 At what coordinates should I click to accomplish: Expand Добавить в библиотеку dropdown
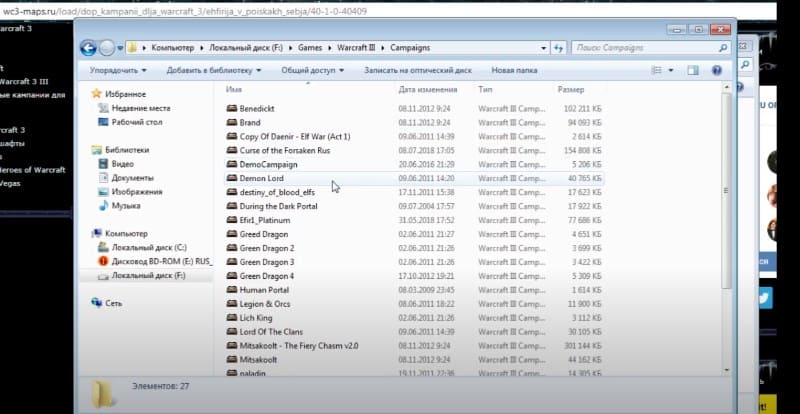pyautogui.click(x=212, y=70)
